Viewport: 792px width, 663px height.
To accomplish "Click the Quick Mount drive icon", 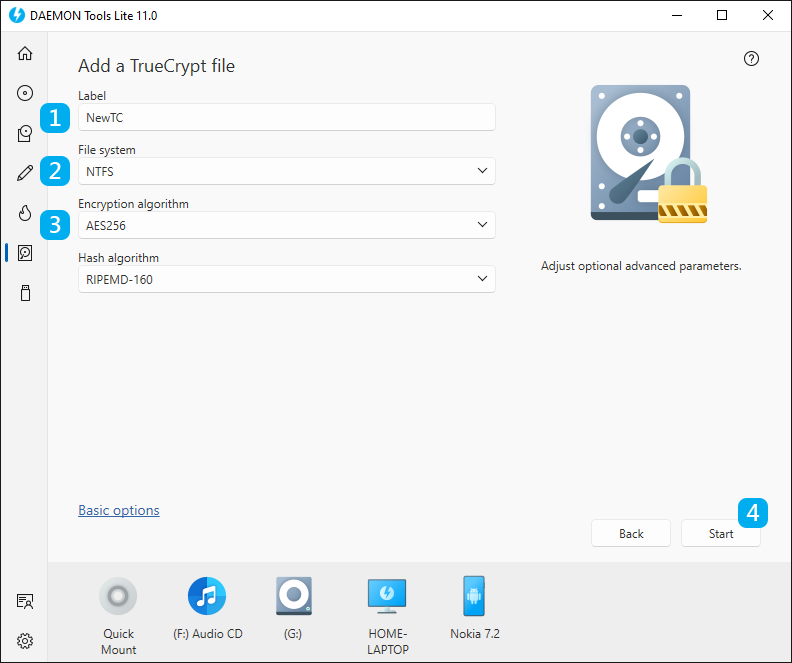I will pyautogui.click(x=118, y=596).
